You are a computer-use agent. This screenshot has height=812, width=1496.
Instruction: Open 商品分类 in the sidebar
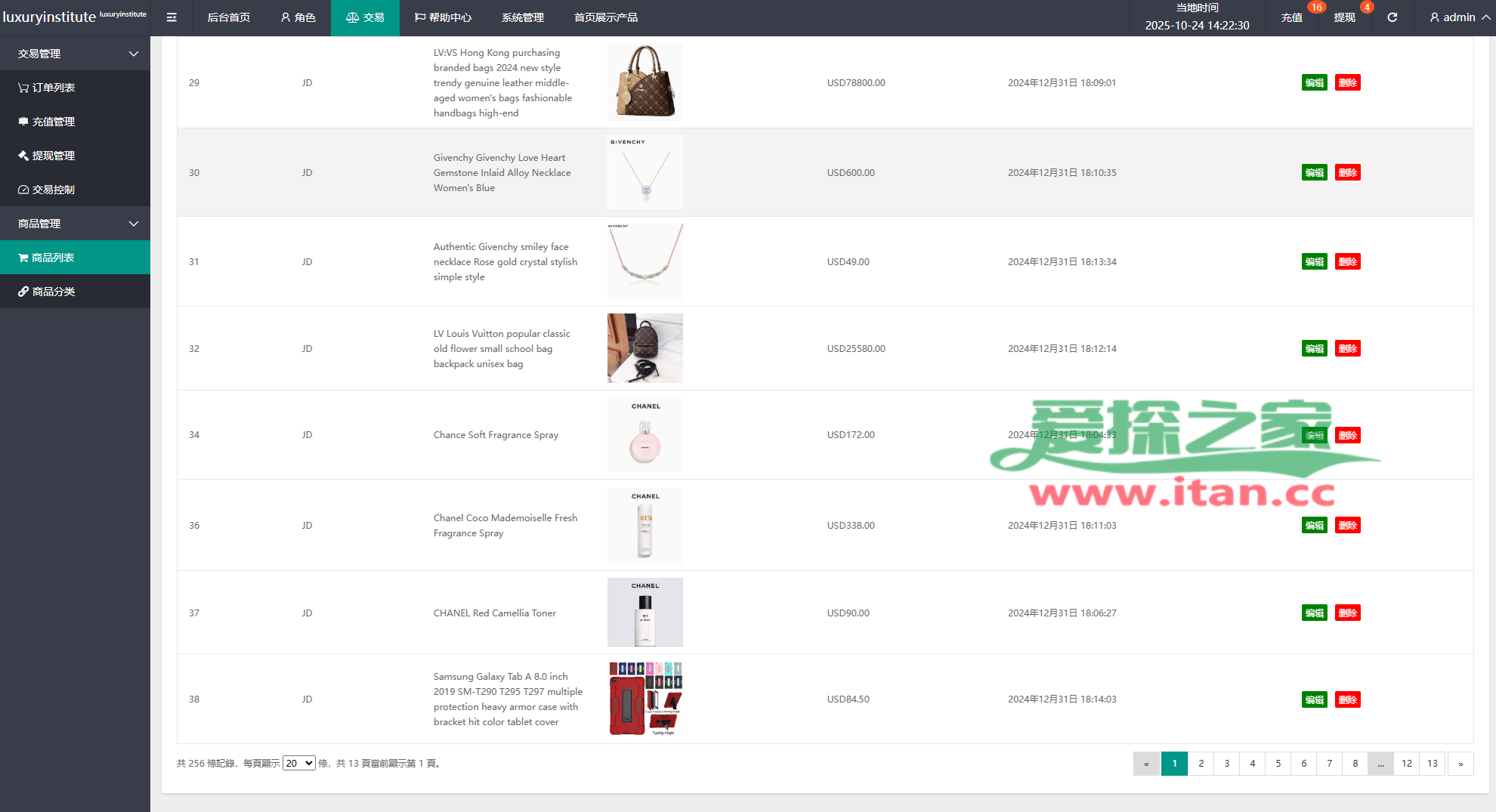(x=53, y=292)
